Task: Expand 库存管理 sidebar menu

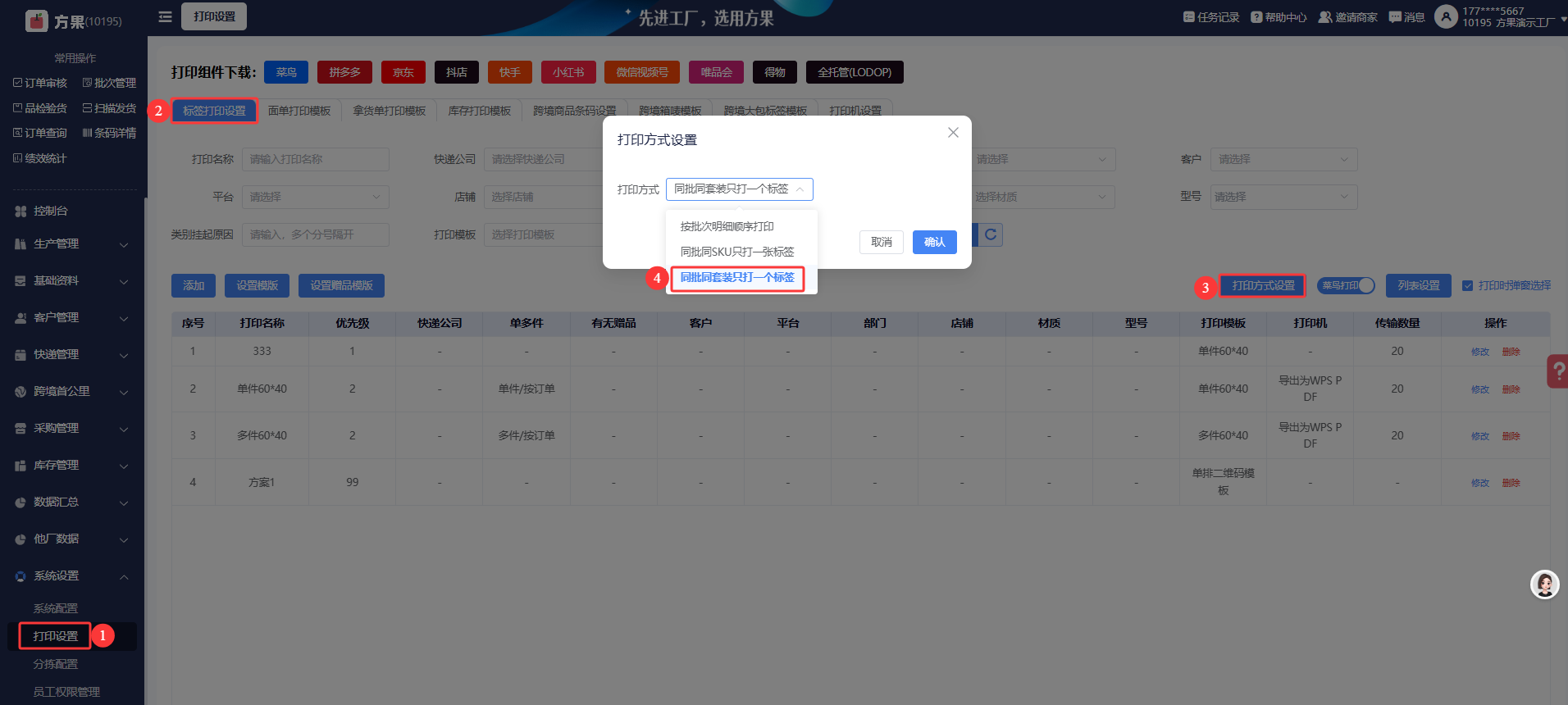Action: pyautogui.click(x=72, y=465)
